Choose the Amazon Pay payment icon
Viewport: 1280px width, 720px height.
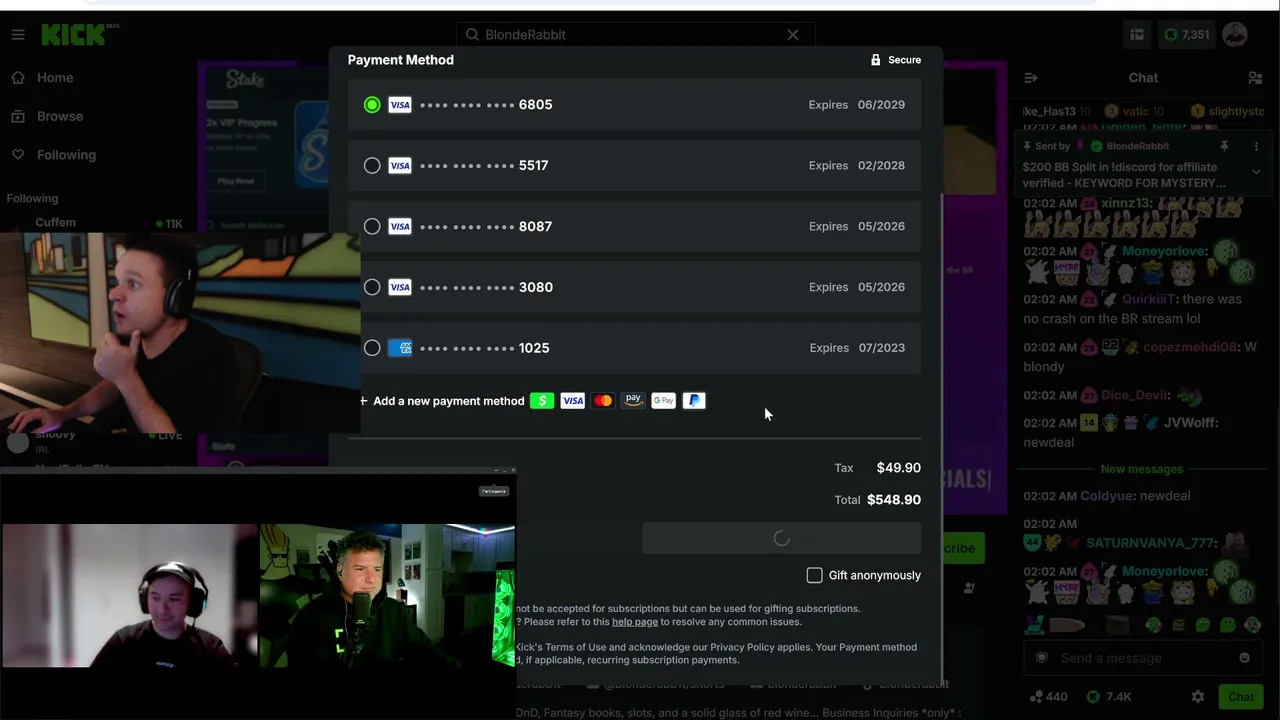pyautogui.click(x=633, y=401)
